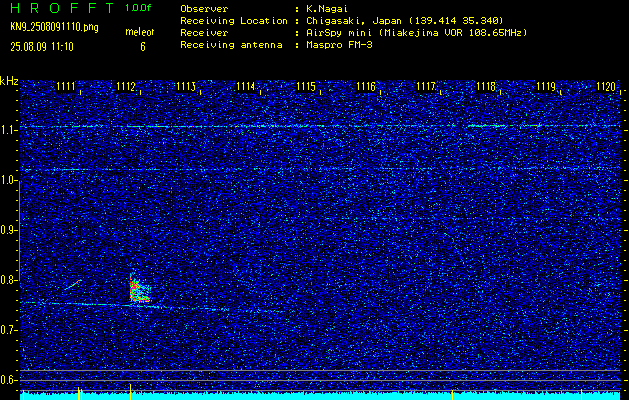Click the timestamp 25.08.09 11:10
The width and height of the screenshot is (629, 400).
(x=42, y=47)
